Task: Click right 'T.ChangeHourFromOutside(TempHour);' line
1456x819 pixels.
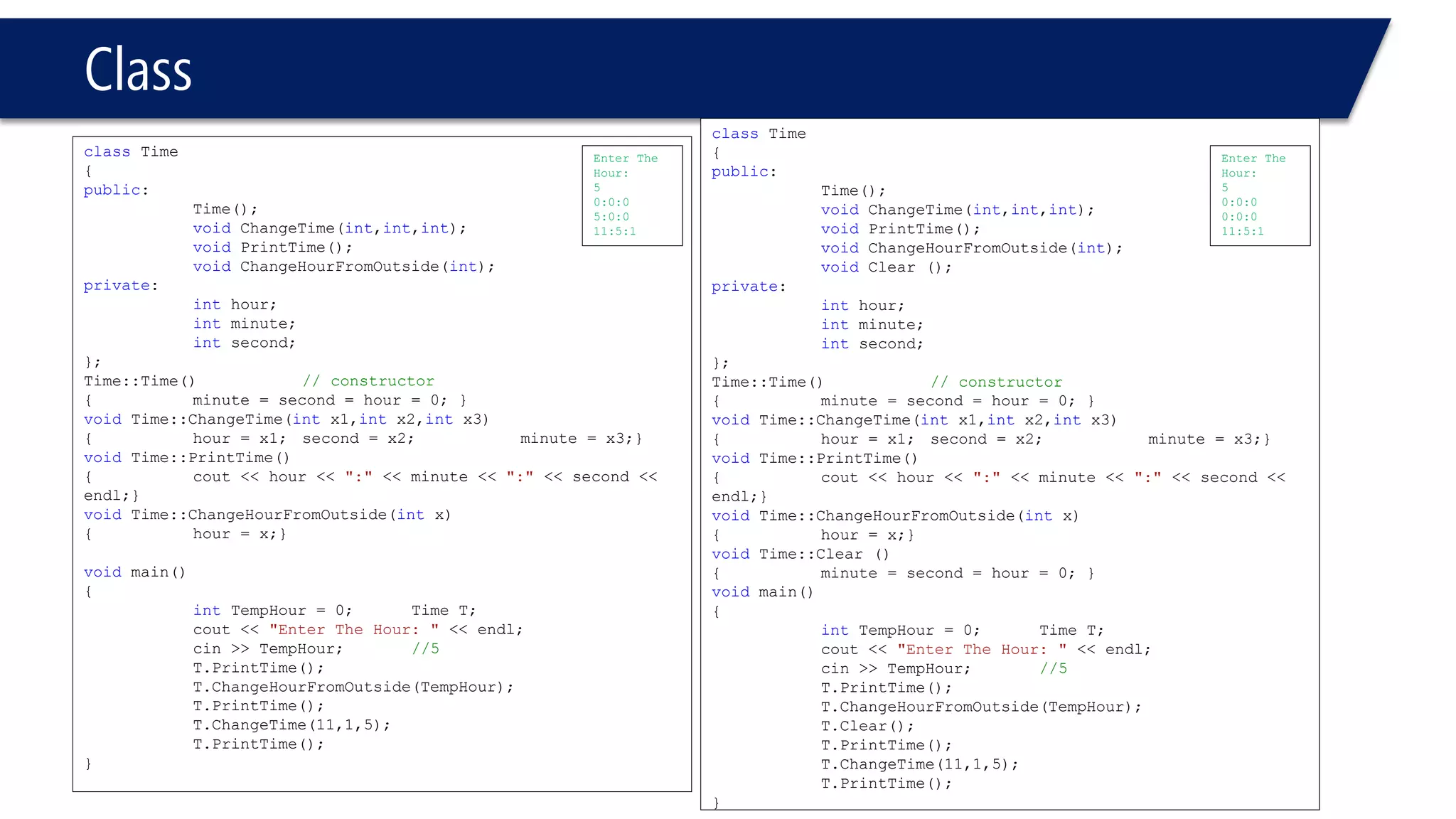Action: click(x=980, y=707)
